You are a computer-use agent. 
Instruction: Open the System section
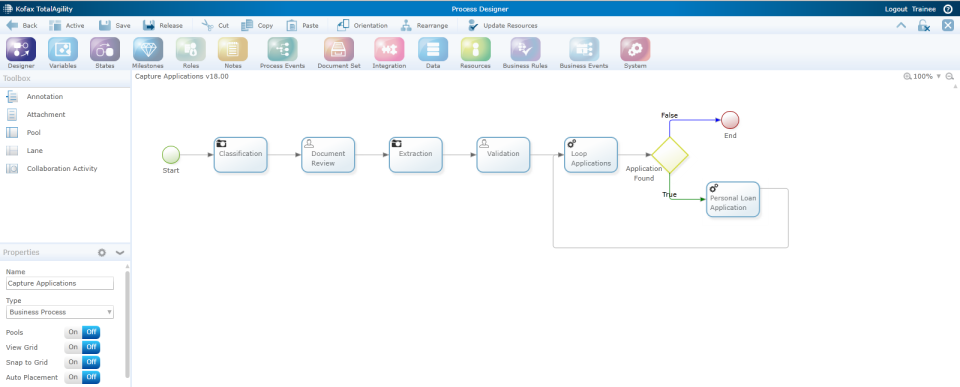635,53
